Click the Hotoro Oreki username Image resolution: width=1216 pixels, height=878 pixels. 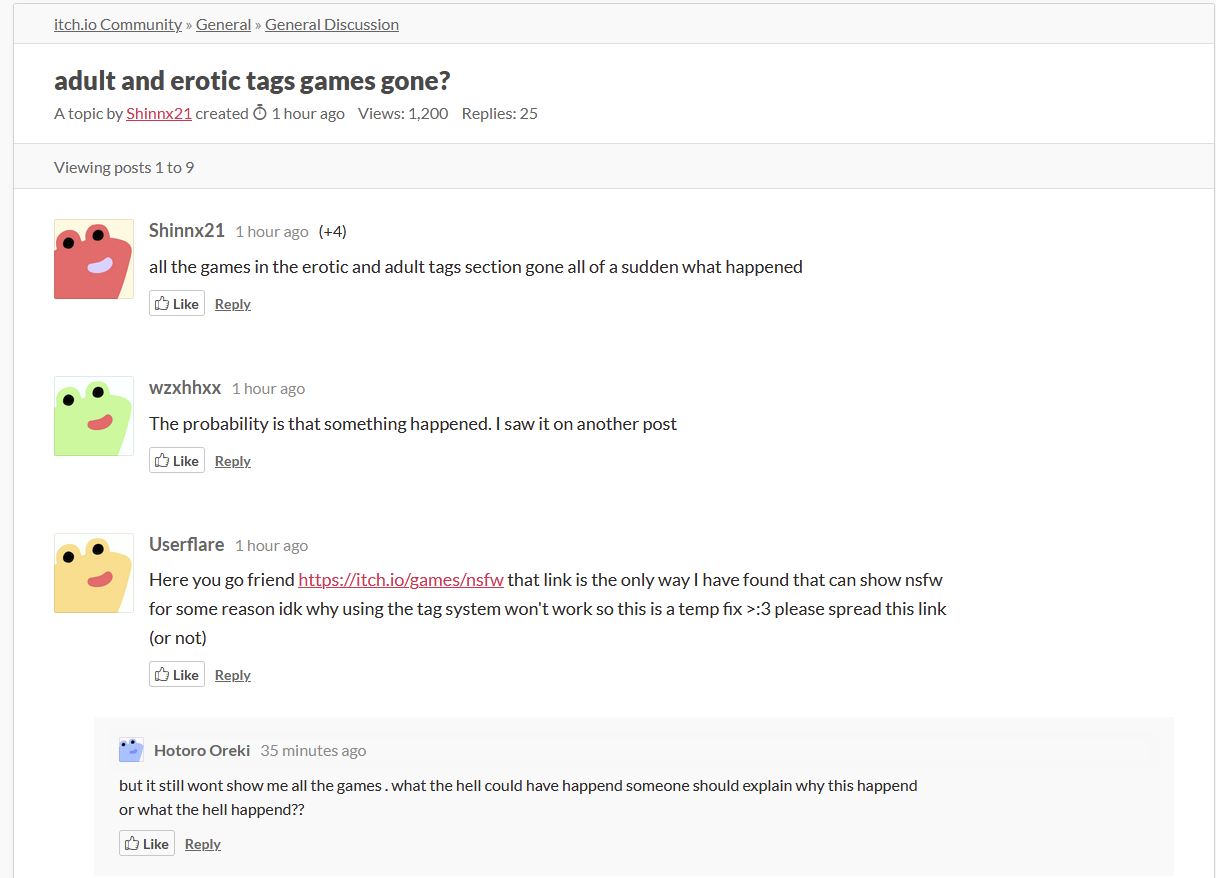pyautogui.click(x=202, y=750)
